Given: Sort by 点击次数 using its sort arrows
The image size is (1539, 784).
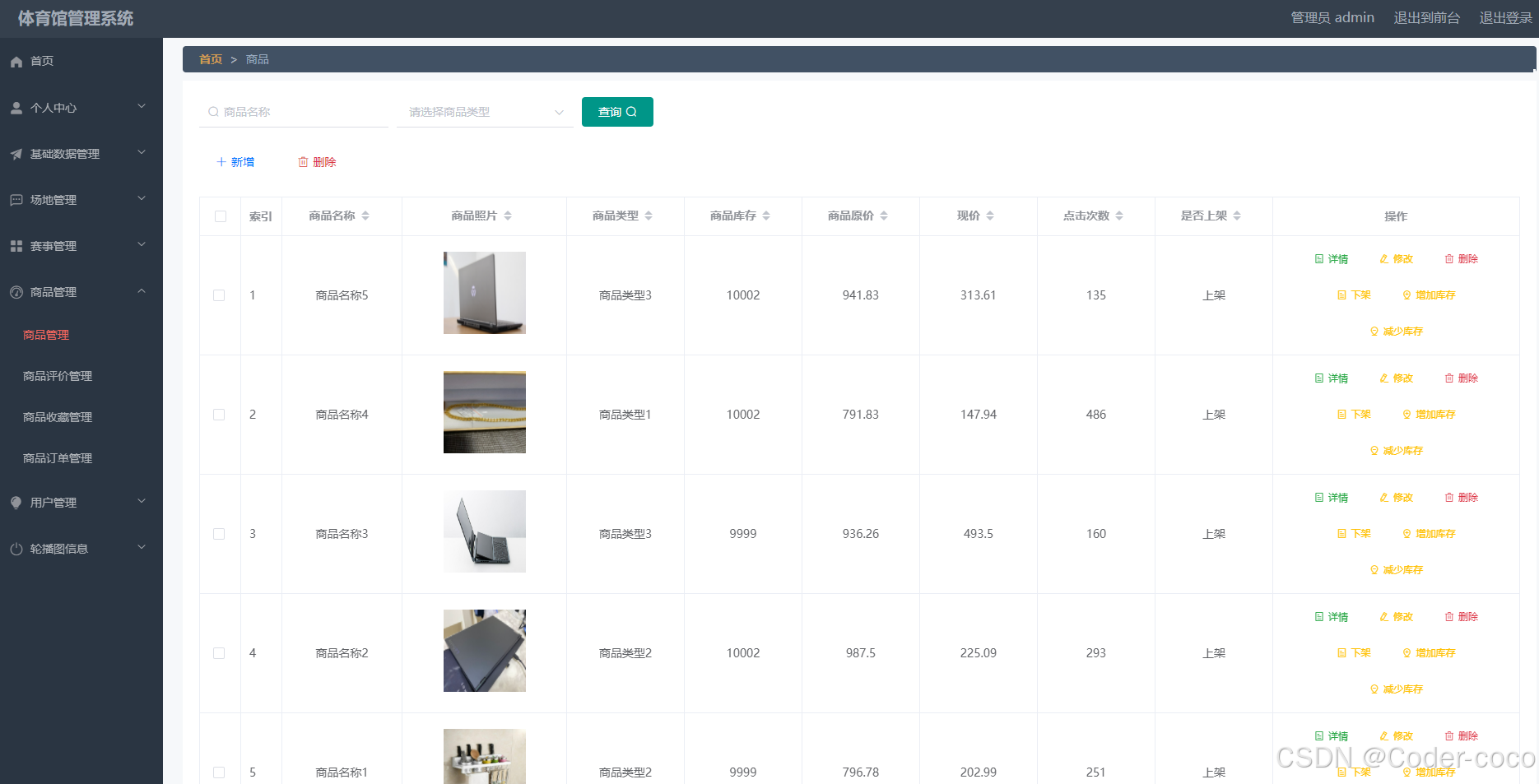Looking at the screenshot, I should (1119, 216).
